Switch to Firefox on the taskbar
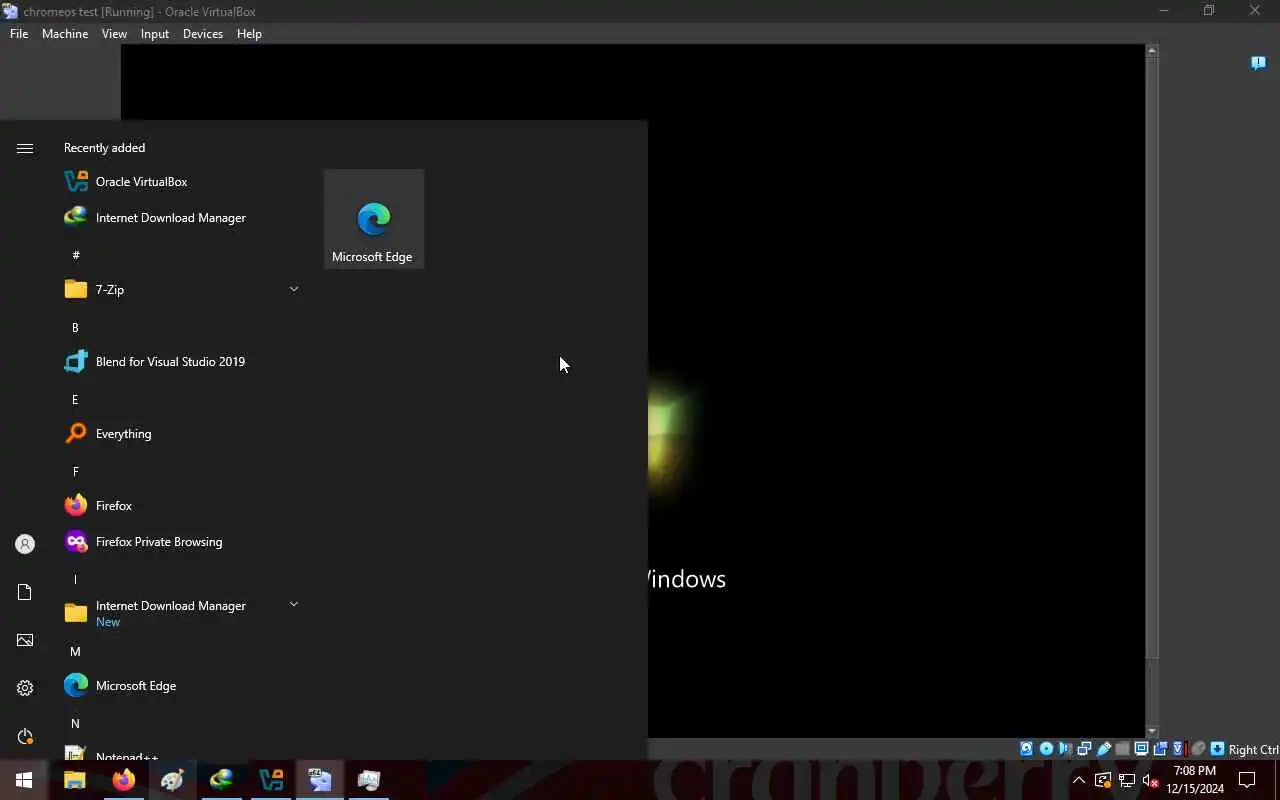Viewport: 1280px width, 800px height. point(124,780)
